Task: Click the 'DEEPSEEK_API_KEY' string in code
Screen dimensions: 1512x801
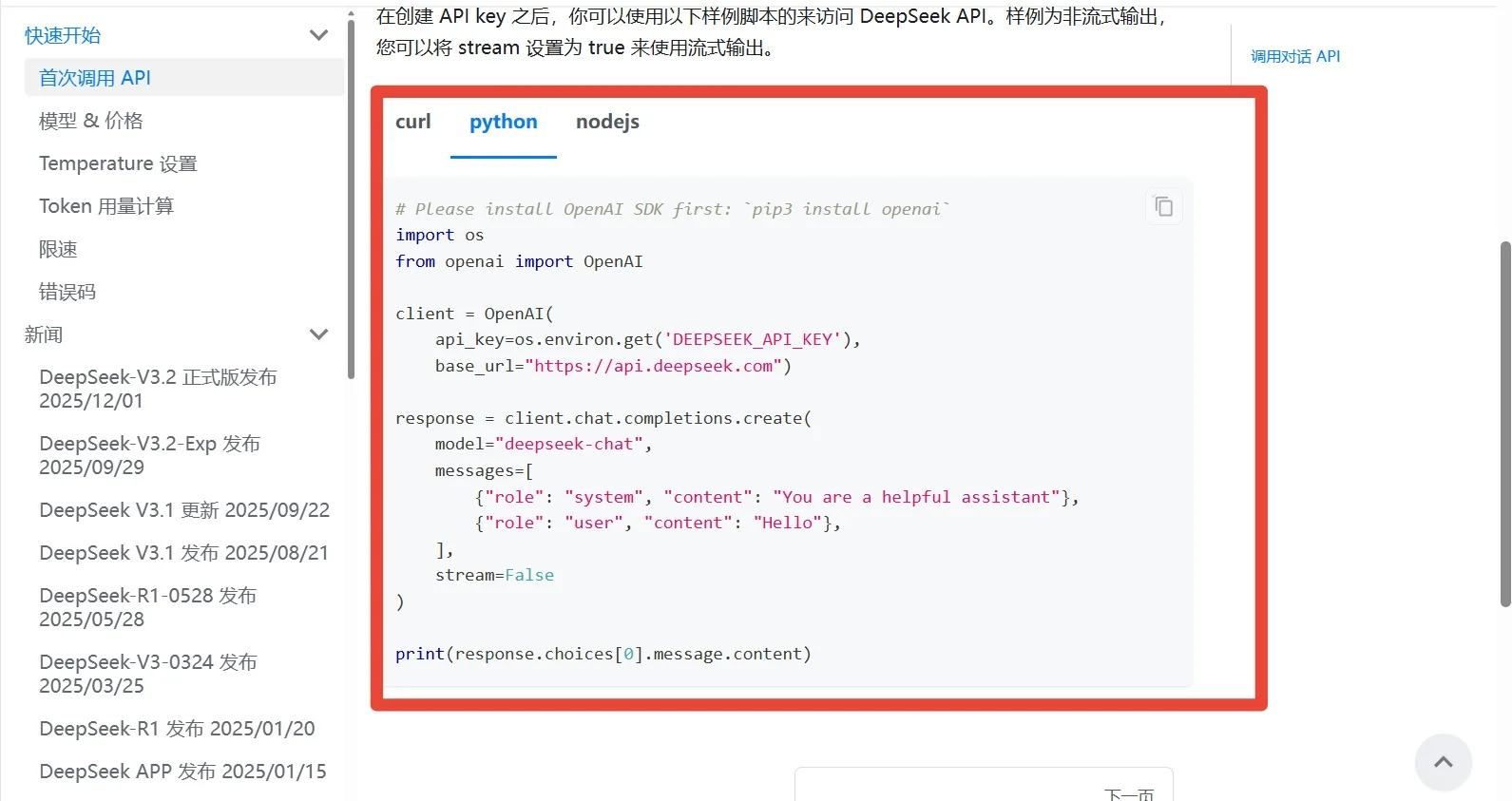Action: pyautogui.click(x=753, y=339)
